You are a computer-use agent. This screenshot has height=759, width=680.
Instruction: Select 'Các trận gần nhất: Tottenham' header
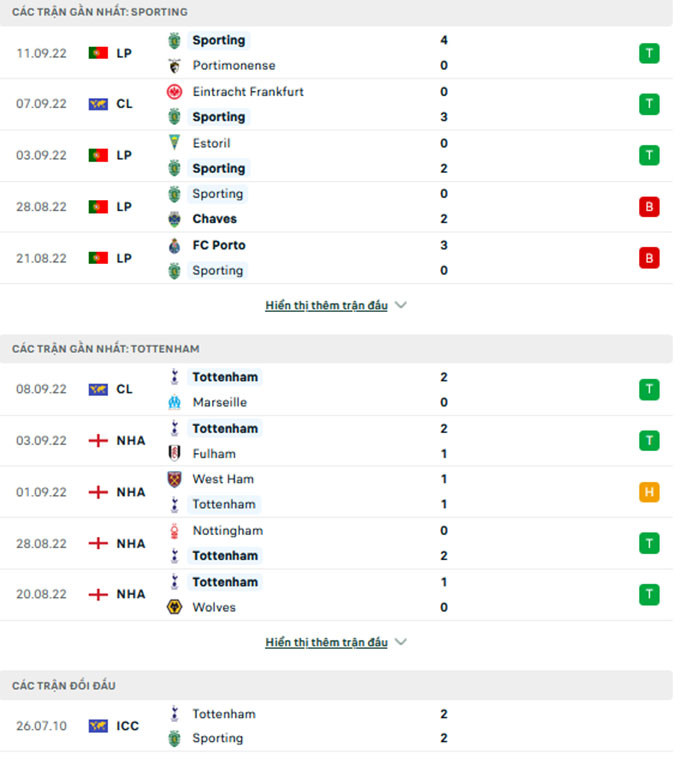pyautogui.click(x=106, y=349)
